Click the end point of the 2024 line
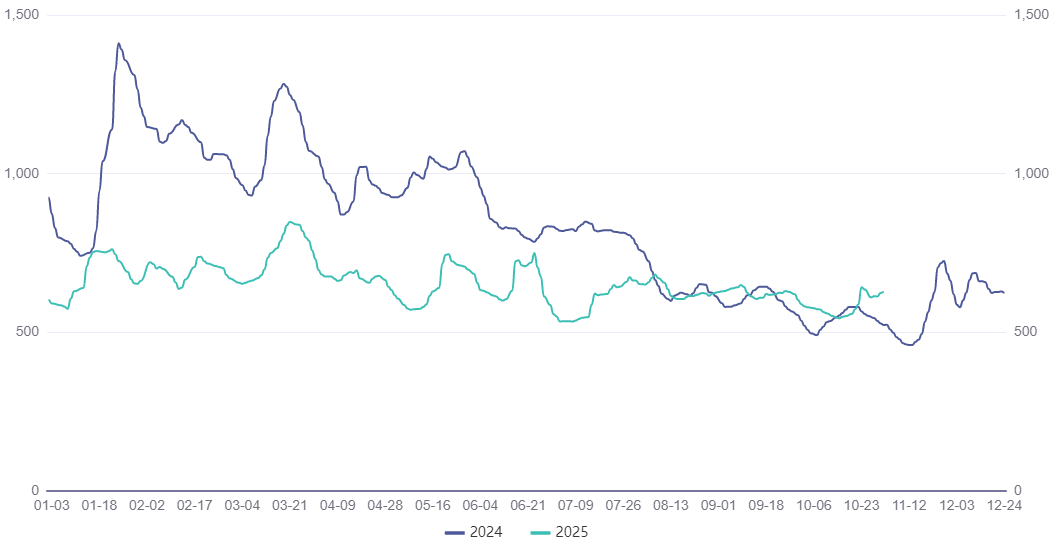Viewport: 1055px width, 541px height. (x=1004, y=292)
